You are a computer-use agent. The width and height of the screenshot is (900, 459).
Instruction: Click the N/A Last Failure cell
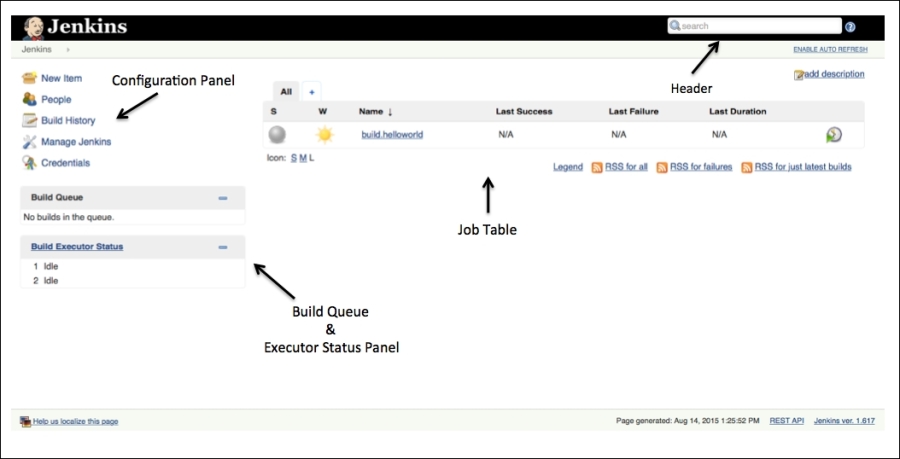[619, 135]
